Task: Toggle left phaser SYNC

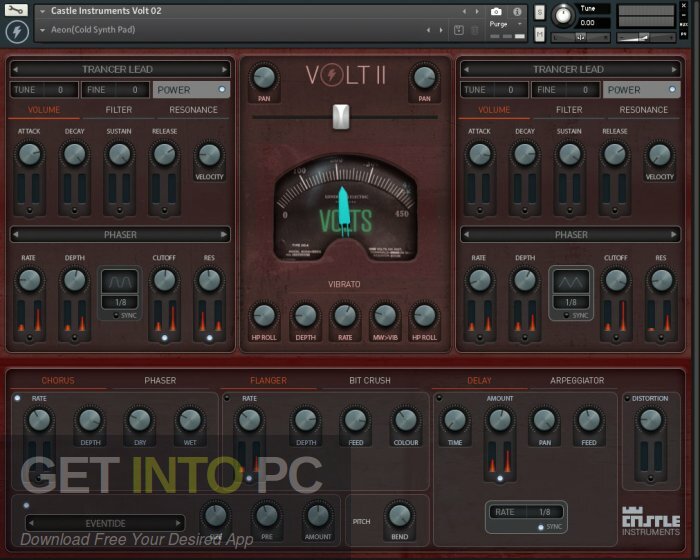Action: [125, 316]
